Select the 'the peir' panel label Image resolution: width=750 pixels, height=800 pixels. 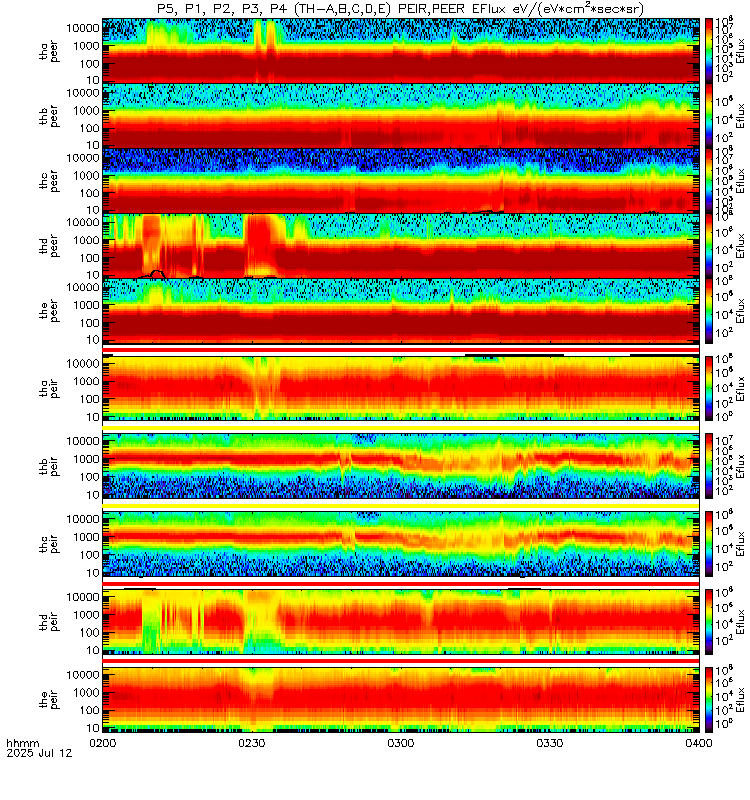click(49, 699)
